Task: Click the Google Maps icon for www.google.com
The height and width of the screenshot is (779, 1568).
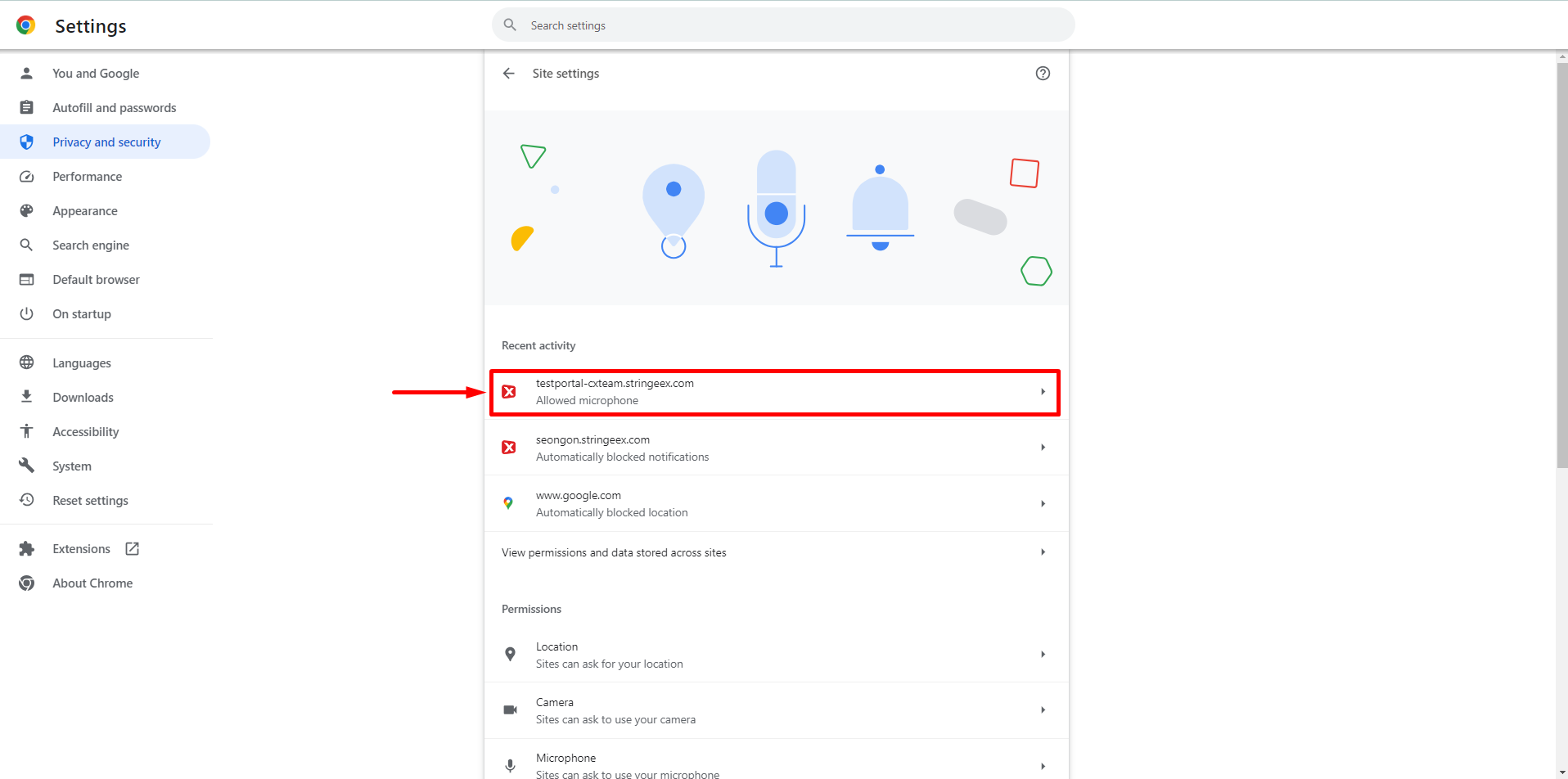Action: coord(508,503)
